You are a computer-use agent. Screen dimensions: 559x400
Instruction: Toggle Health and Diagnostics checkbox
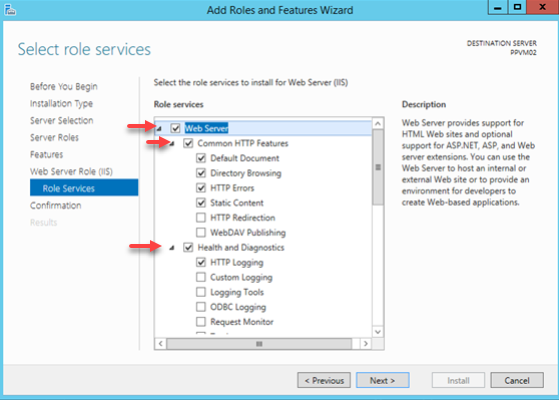(x=188, y=247)
